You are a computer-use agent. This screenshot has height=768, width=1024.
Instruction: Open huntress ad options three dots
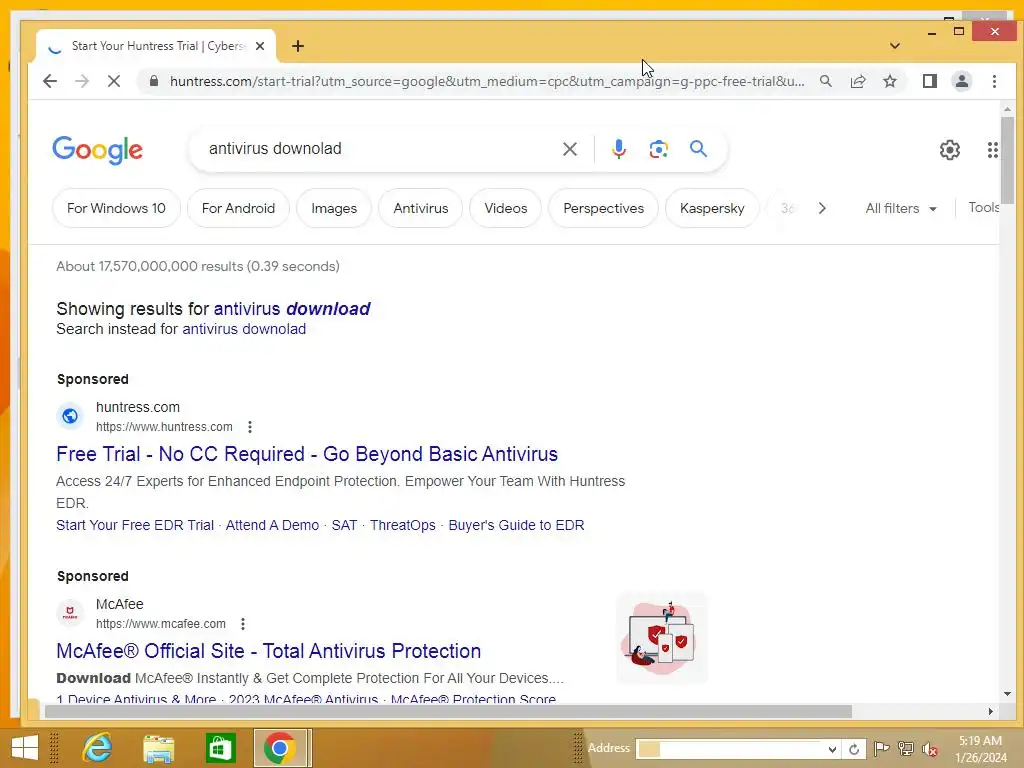[x=249, y=427]
